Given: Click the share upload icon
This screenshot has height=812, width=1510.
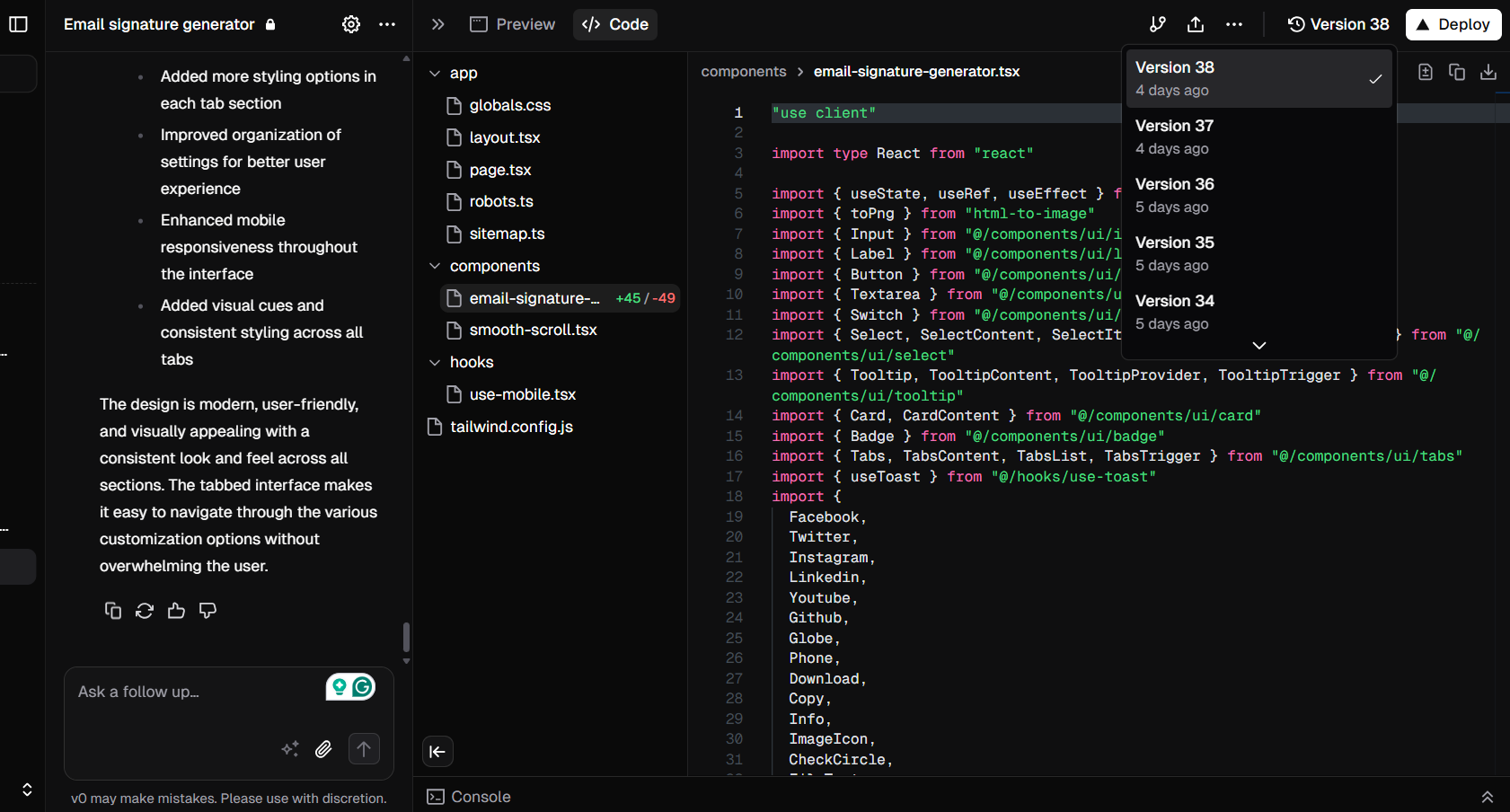Looking at the screenshot, I should tap(1196, 24).
